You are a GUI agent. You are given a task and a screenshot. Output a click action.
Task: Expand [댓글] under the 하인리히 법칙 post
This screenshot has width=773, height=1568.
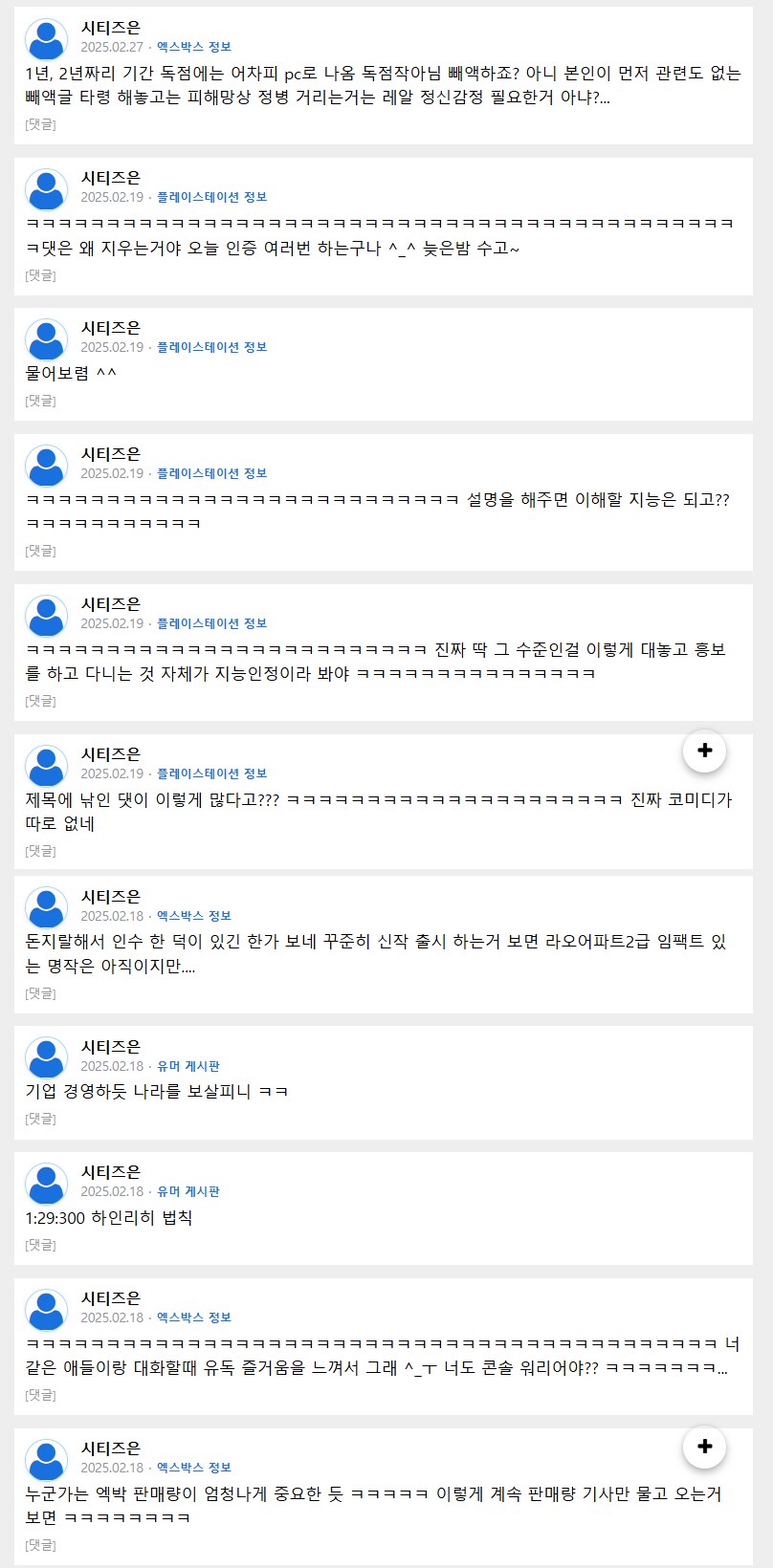[39, 1245]
